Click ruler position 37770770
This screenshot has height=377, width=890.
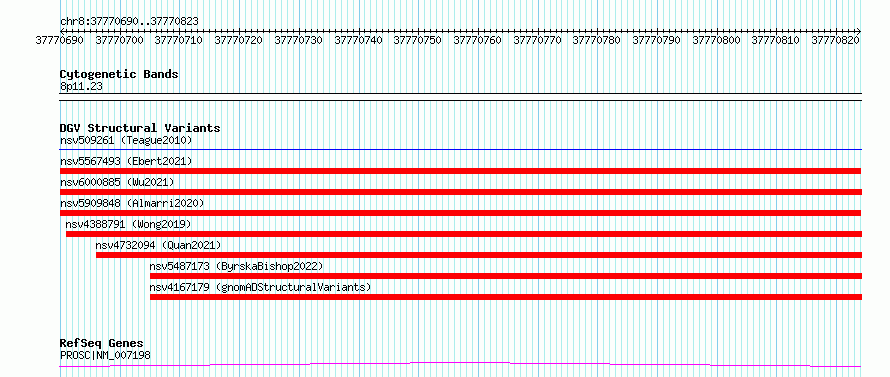pos(537,40)
